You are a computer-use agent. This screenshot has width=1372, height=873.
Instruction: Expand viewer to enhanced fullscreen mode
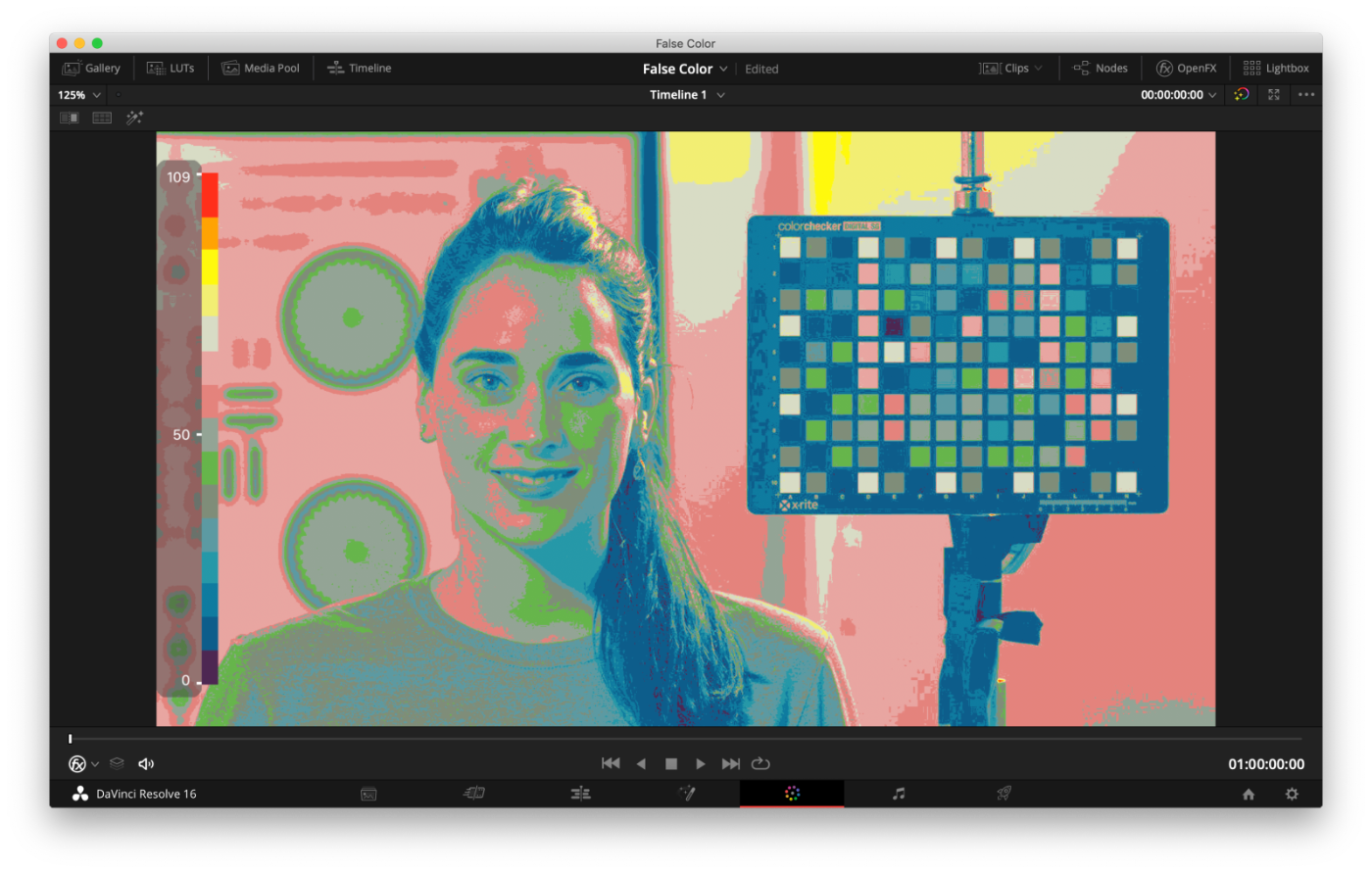pos(1274,95)
